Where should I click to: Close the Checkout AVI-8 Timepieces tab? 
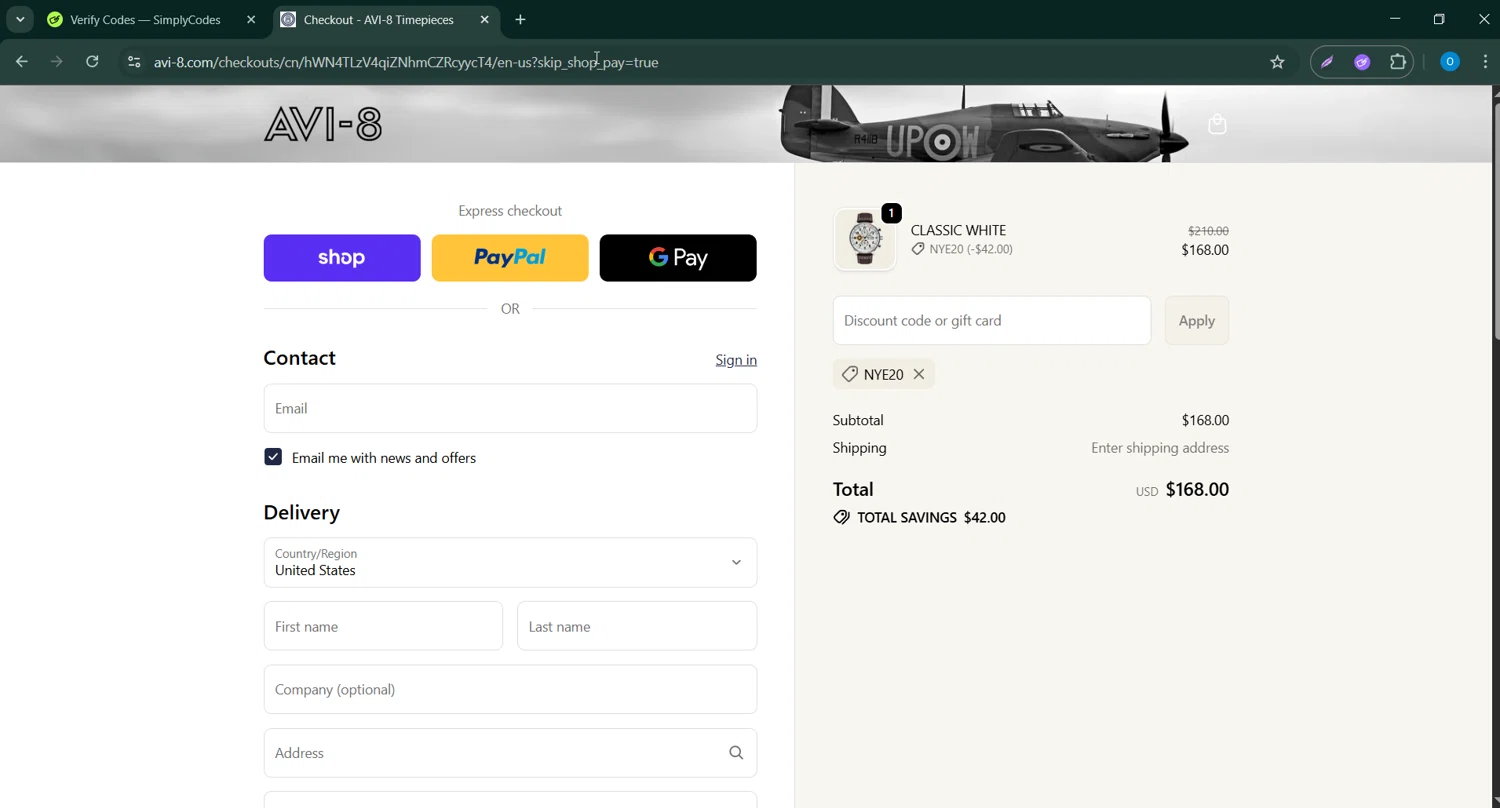[485, 19]
